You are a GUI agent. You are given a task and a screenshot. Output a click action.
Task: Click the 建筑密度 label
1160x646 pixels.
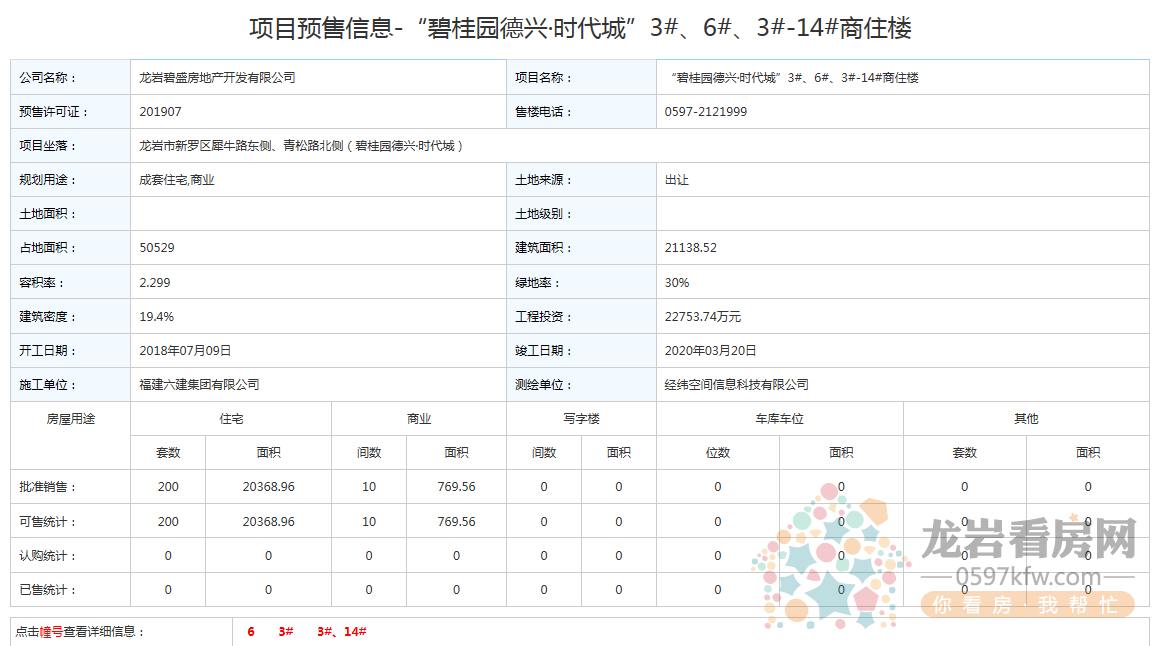tap(47, 317)
